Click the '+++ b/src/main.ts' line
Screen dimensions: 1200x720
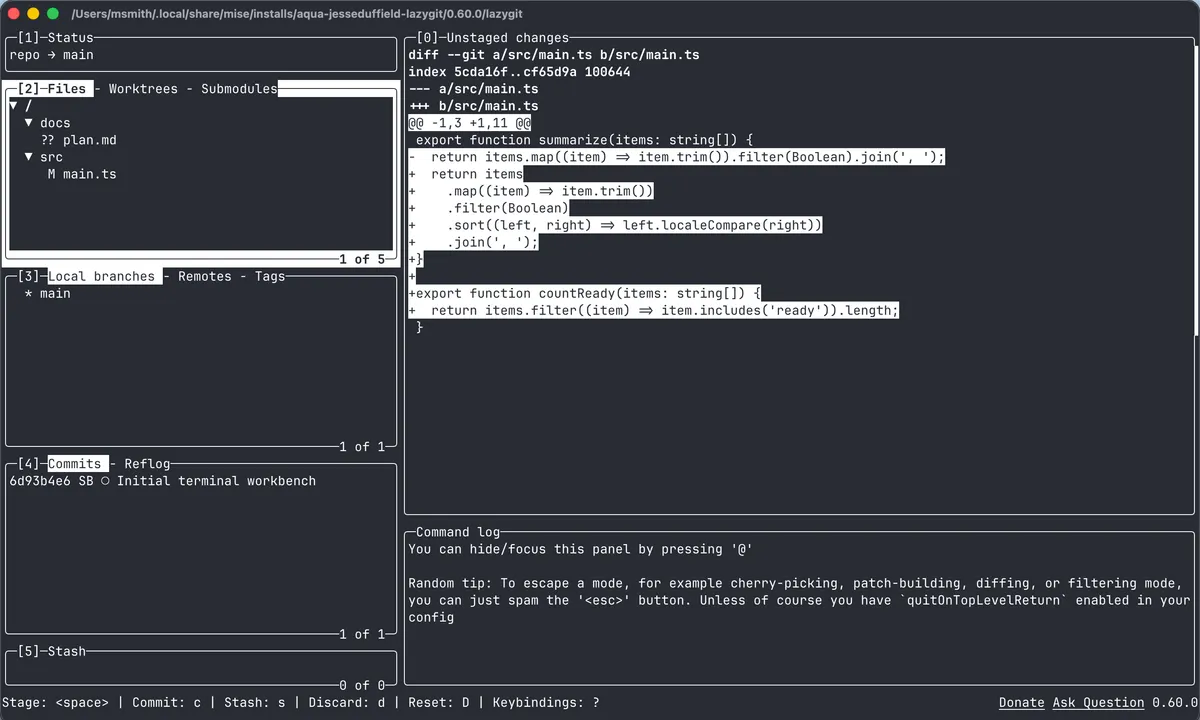[x=473, y=106]
